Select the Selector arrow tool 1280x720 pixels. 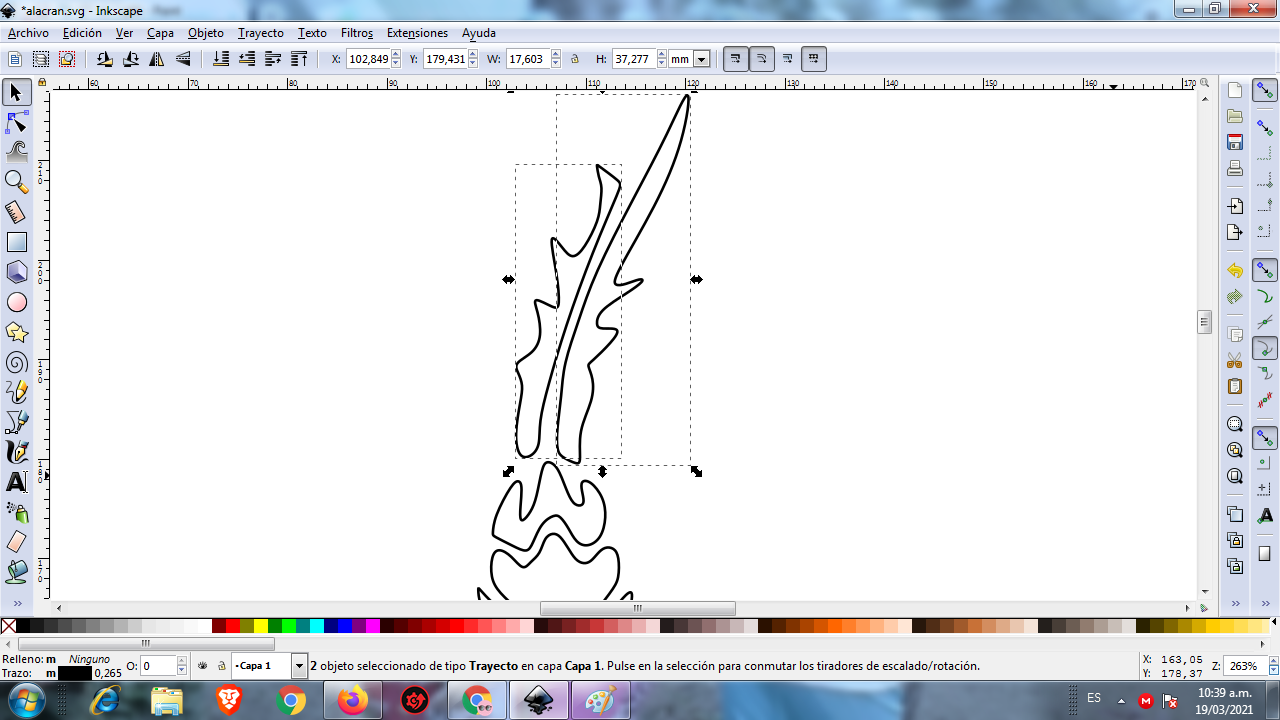point(16,93)
